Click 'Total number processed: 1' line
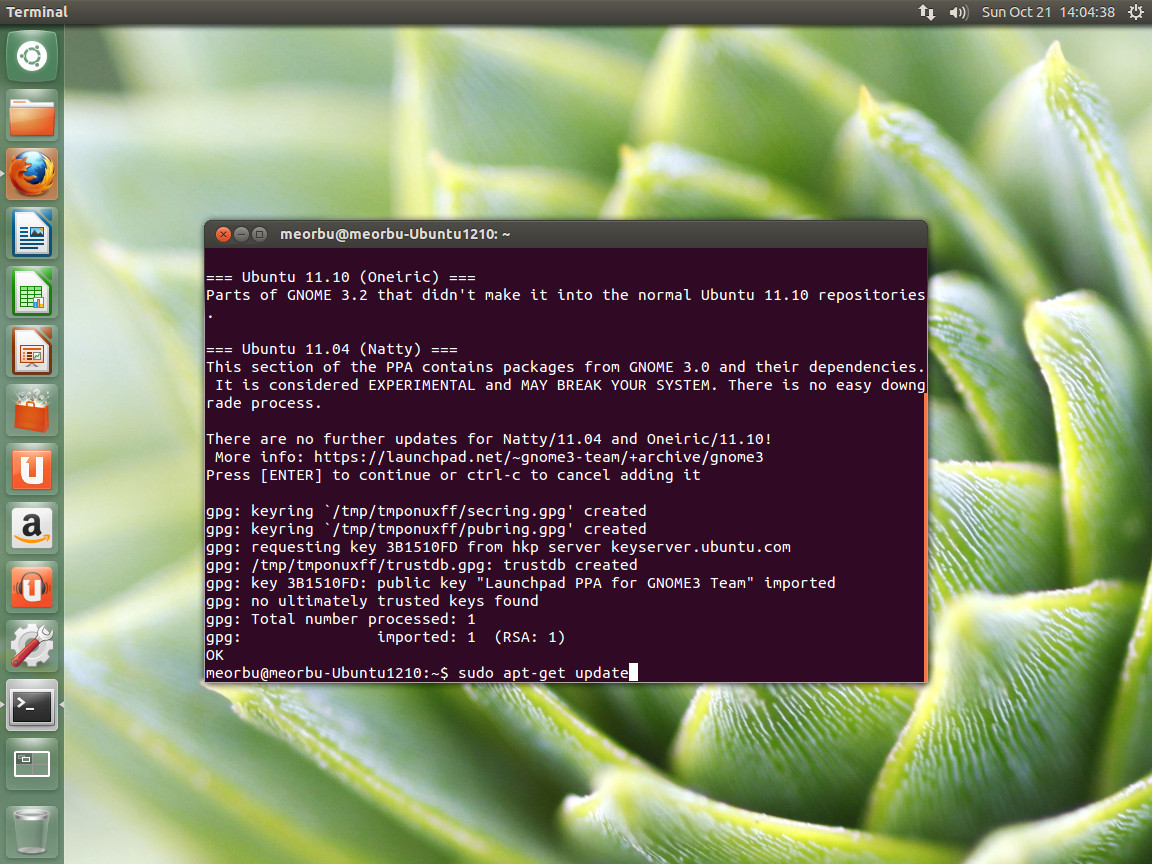Viewport: 1152px width, 864px height. (341, 619)
